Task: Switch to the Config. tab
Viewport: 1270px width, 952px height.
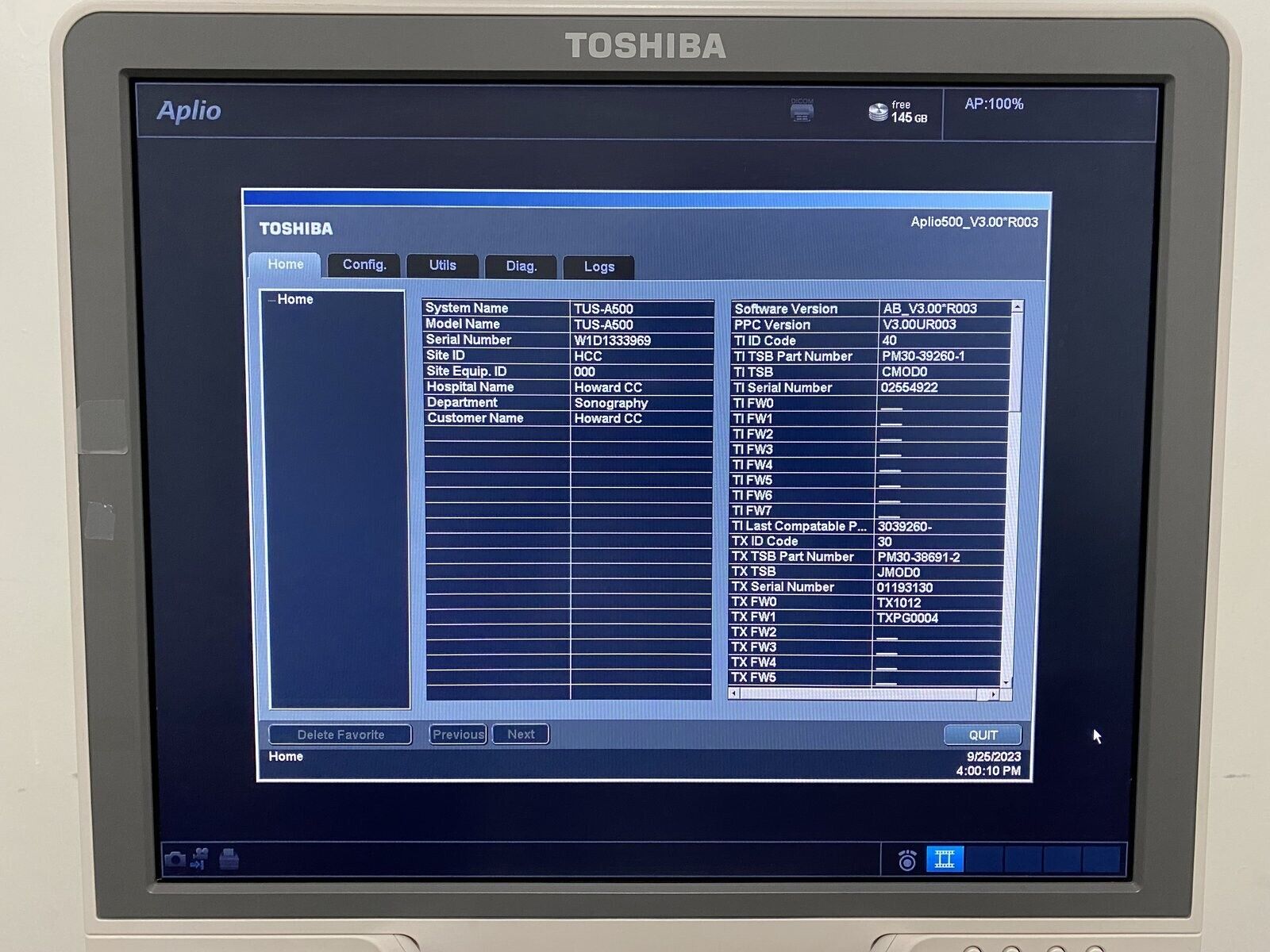Action: (x=364, y=265)
